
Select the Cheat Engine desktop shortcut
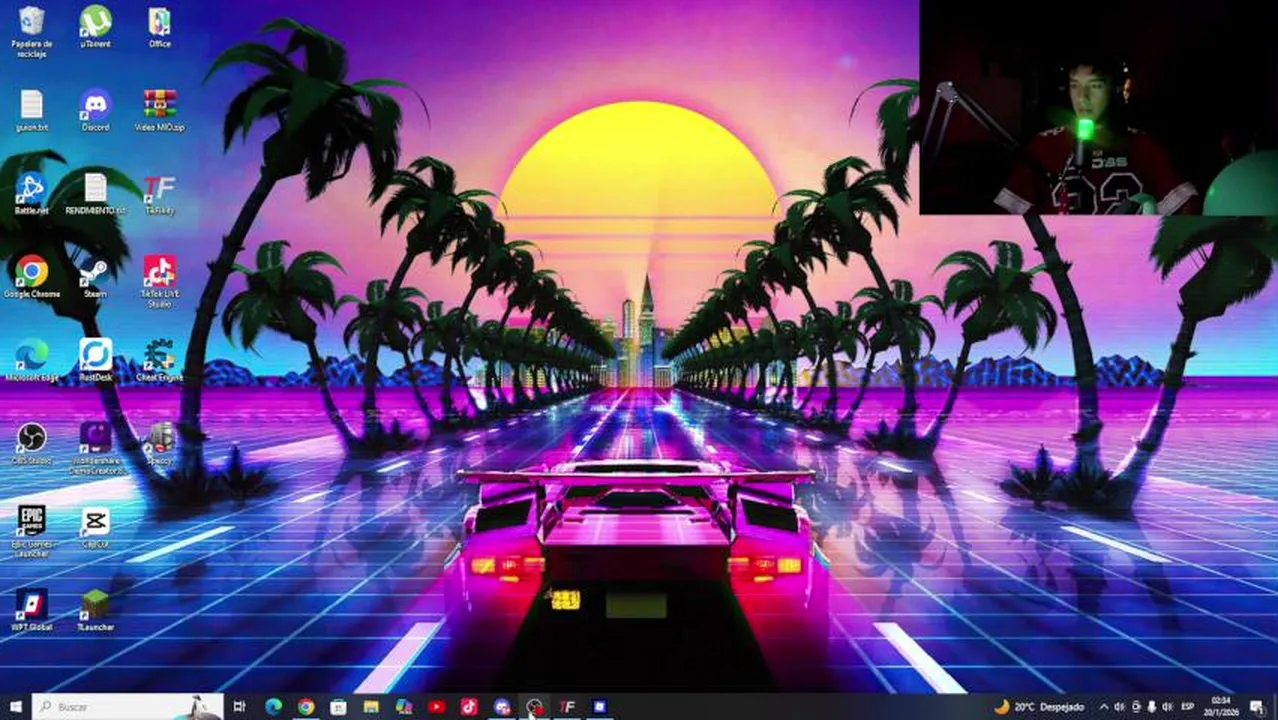point(160,361)
